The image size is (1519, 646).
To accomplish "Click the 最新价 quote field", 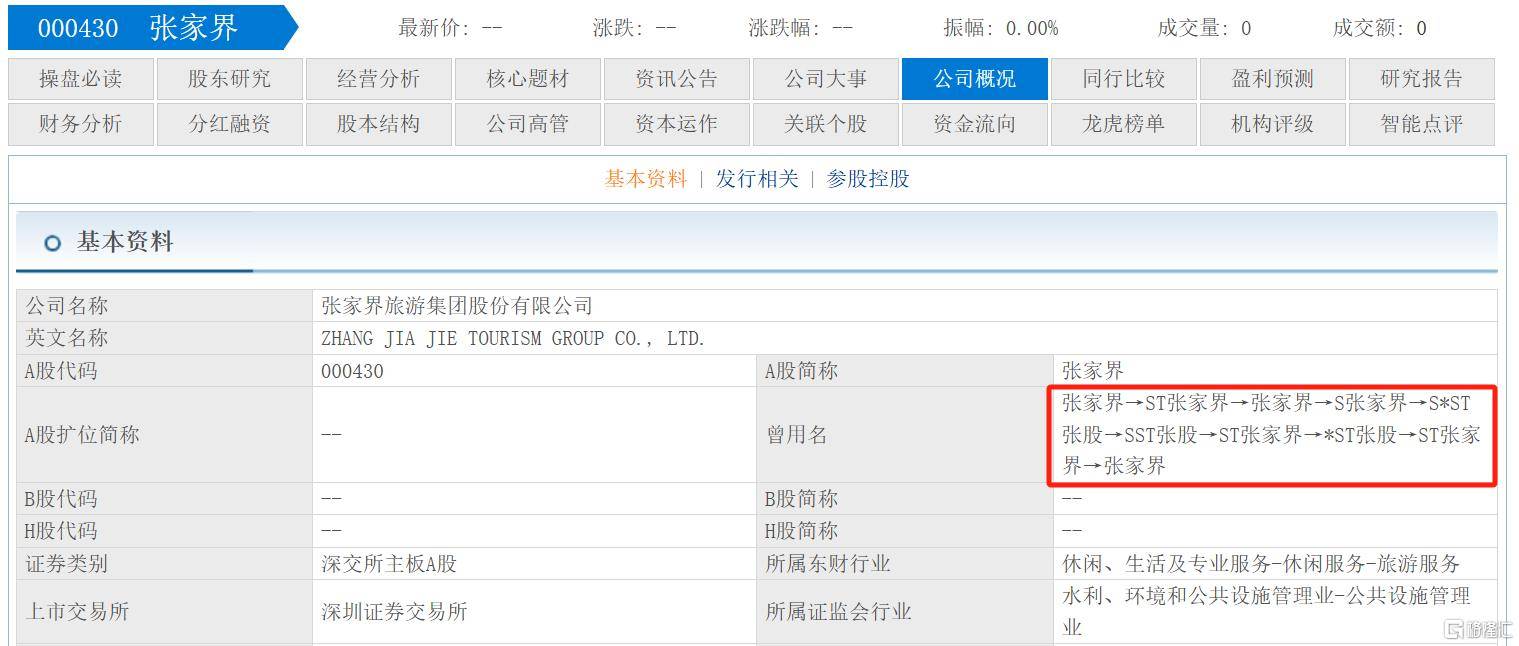I will pos(450,28).
